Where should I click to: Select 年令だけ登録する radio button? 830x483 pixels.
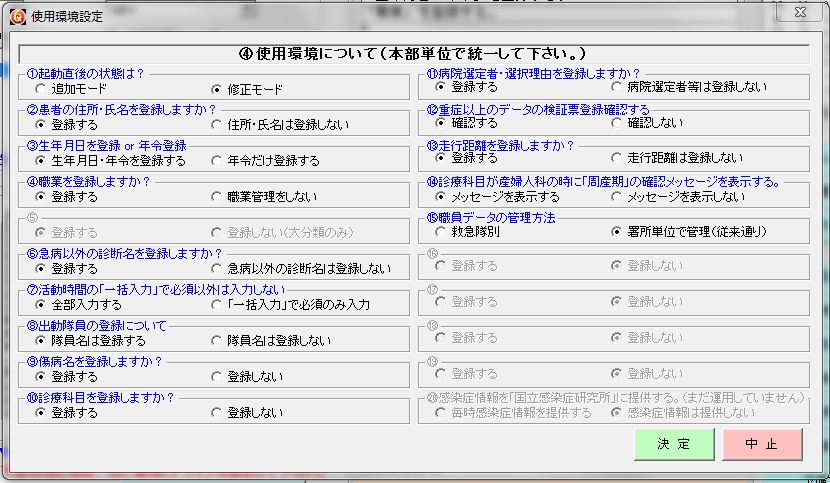point(216,161)
